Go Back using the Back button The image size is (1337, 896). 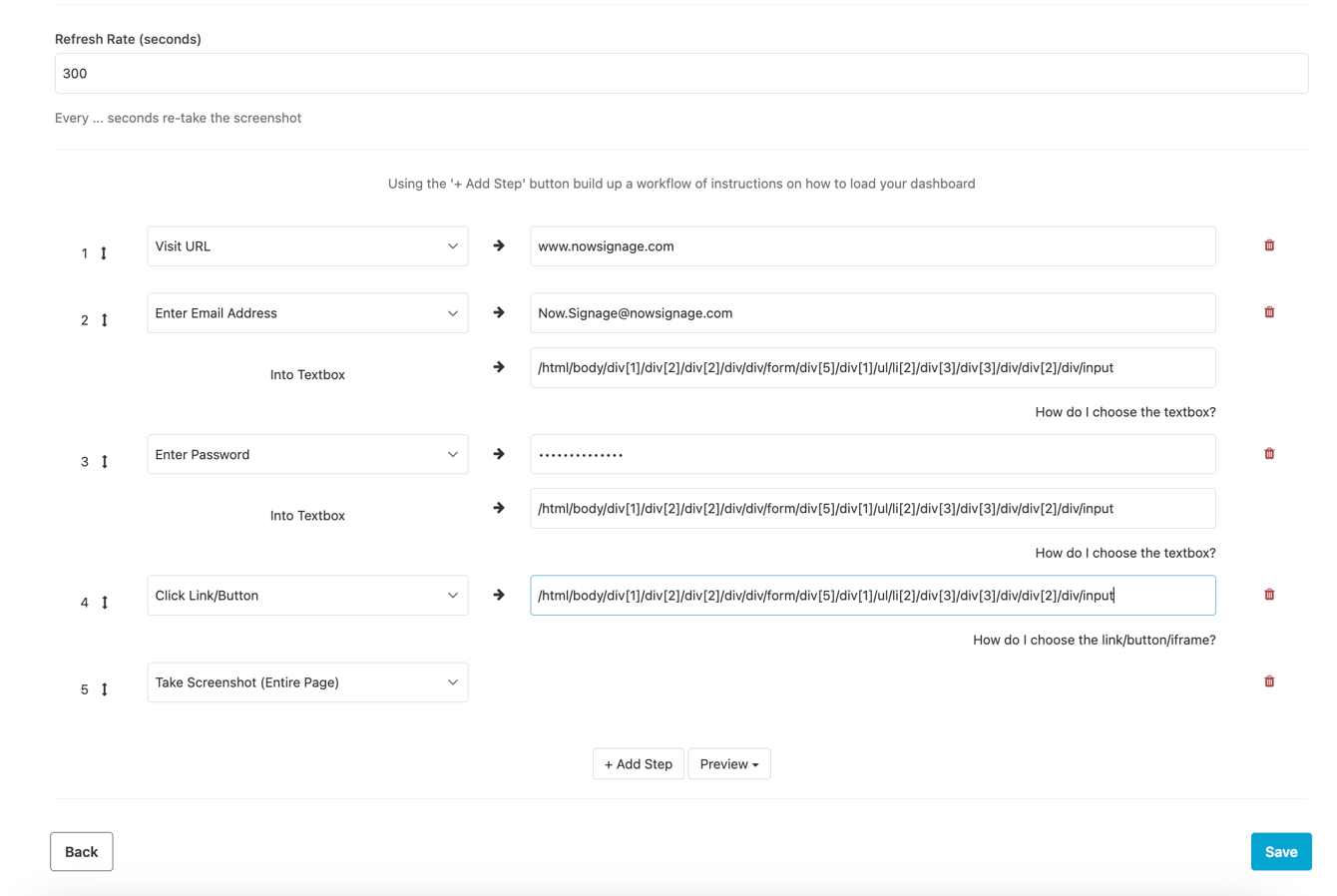(81, 851)
